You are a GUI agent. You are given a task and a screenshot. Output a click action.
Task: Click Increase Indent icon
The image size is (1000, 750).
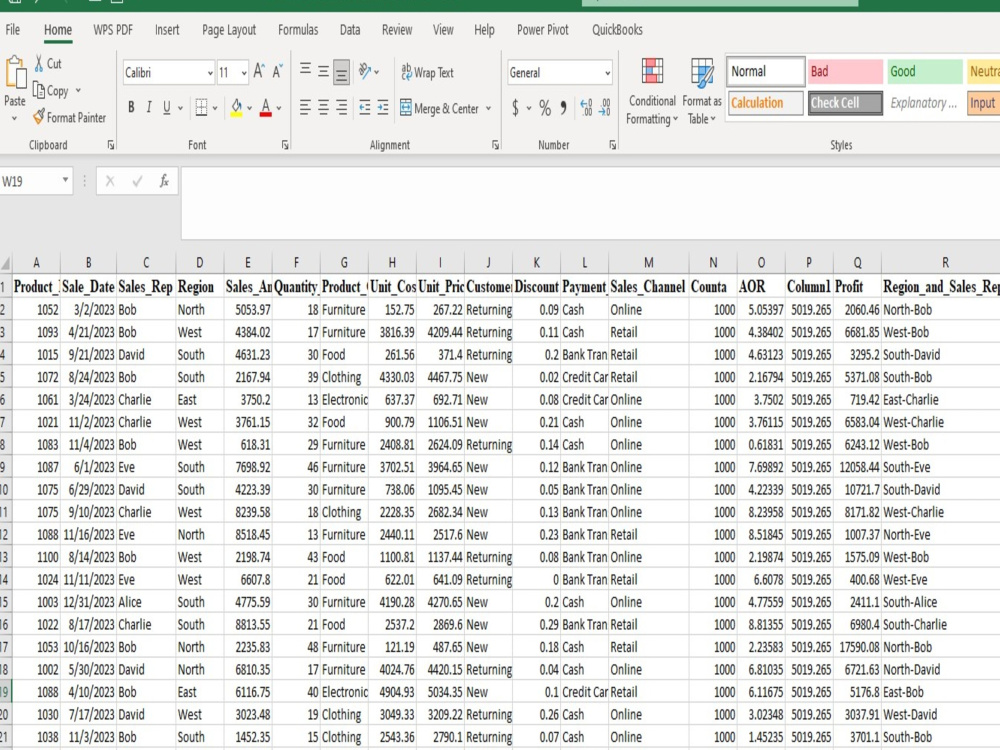pos(383,107)
